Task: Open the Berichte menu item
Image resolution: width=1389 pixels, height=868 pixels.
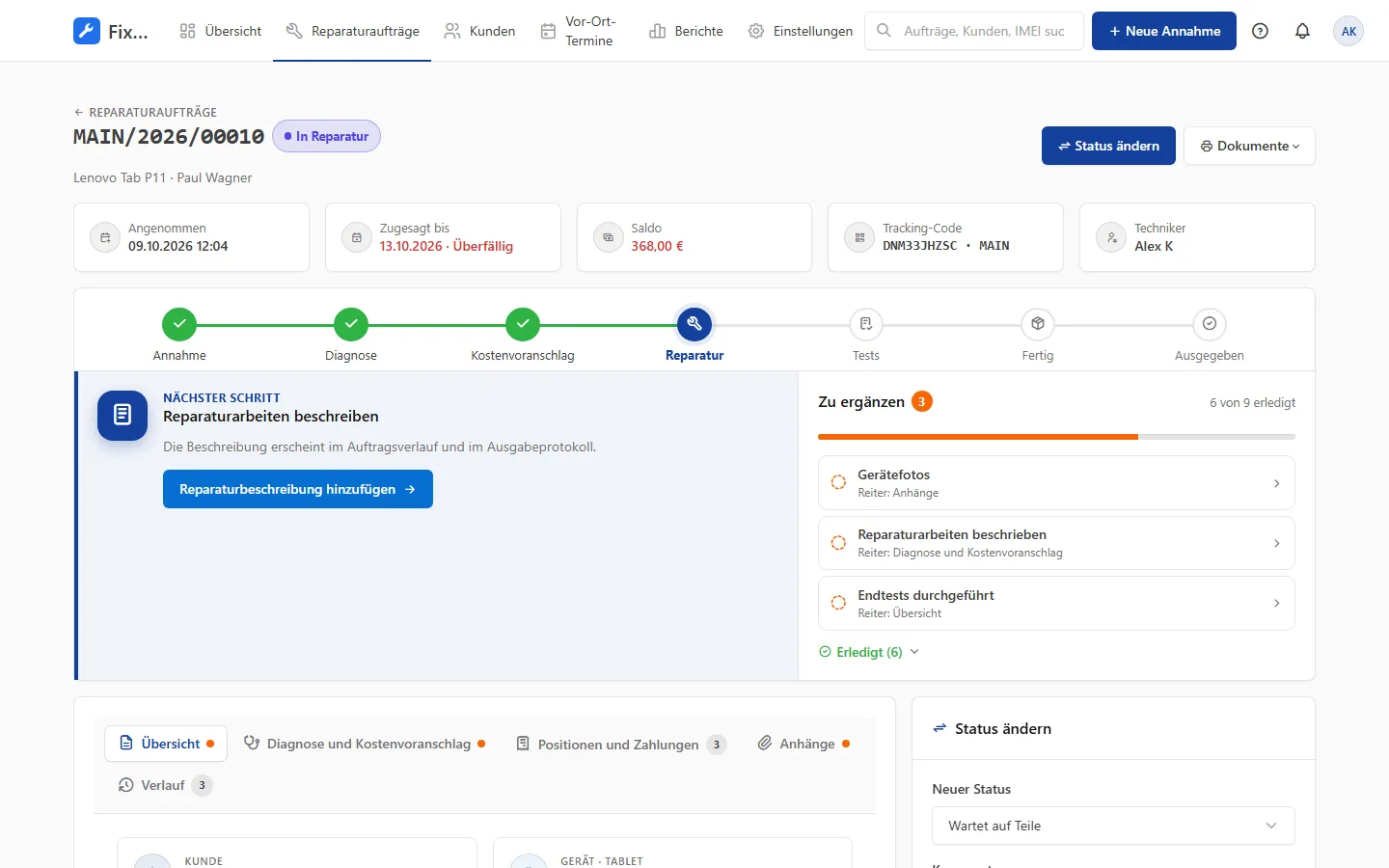Action: point(686,31)
